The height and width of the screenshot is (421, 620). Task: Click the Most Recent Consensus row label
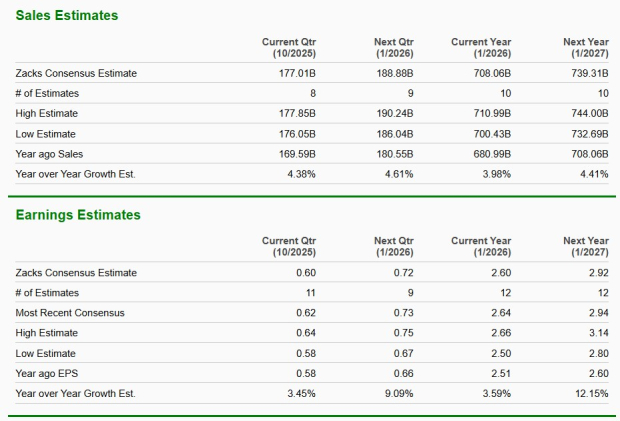[x=70, y=313]
